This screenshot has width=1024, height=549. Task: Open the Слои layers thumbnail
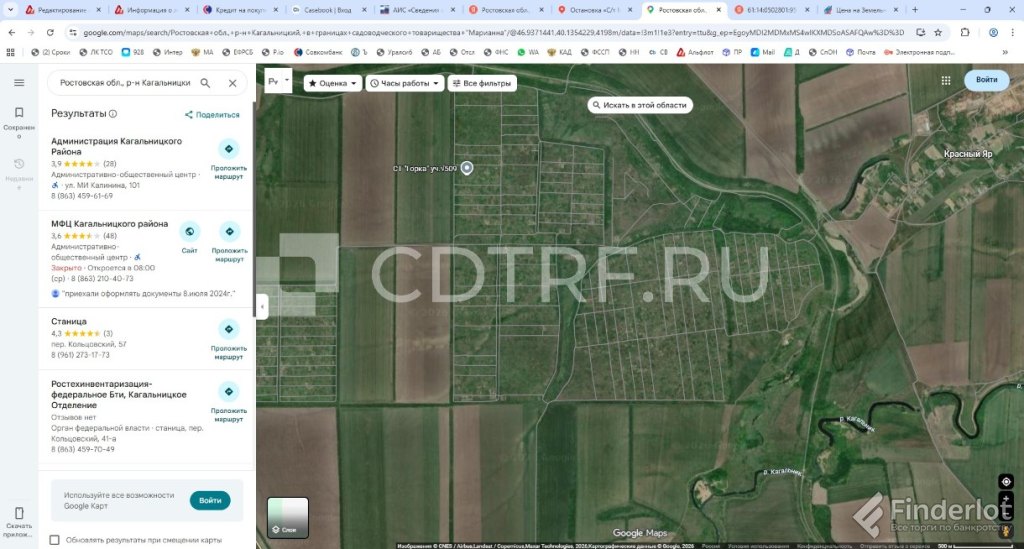point(288,517)
